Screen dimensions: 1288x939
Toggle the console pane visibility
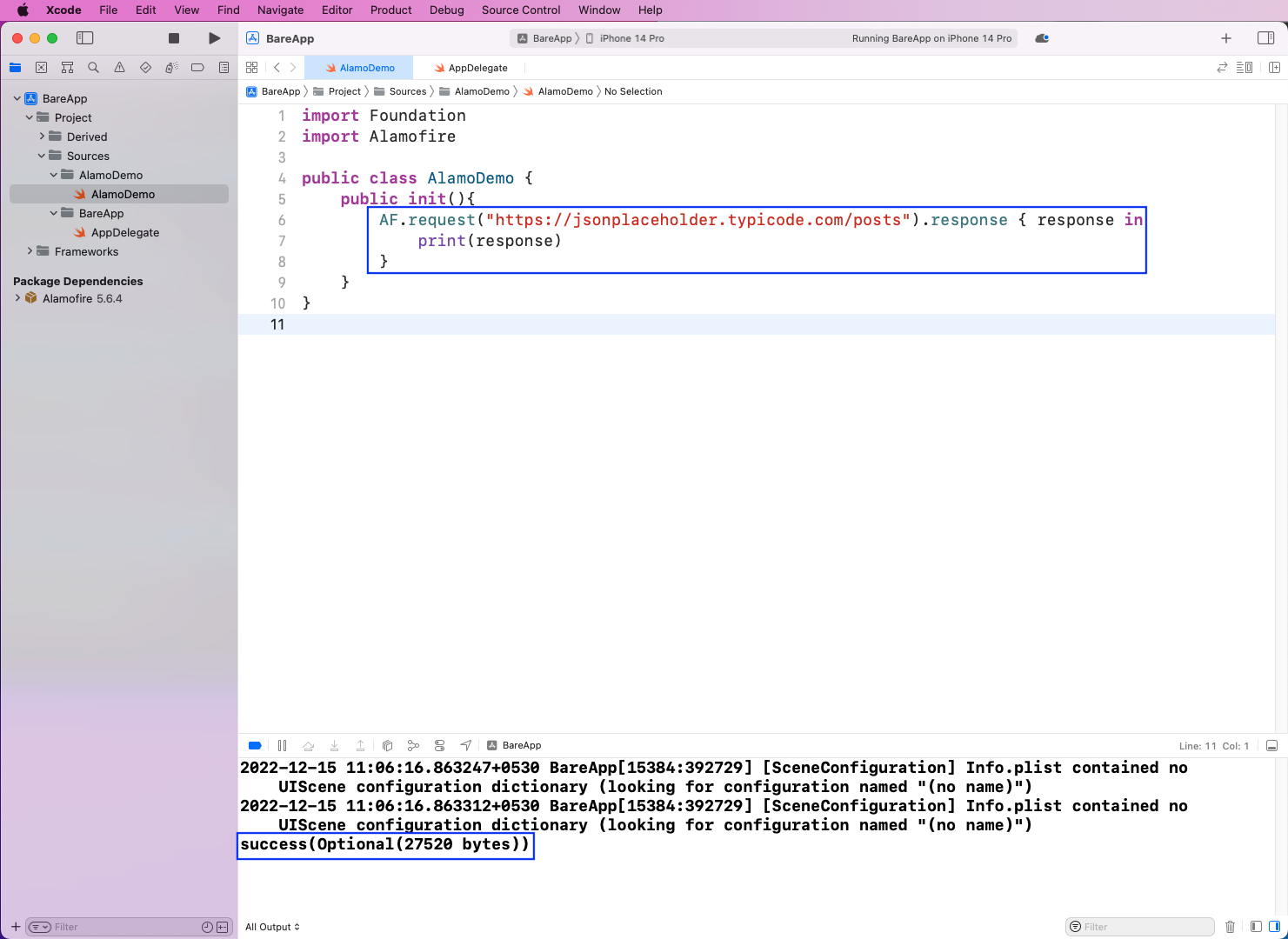(1274, 927)
